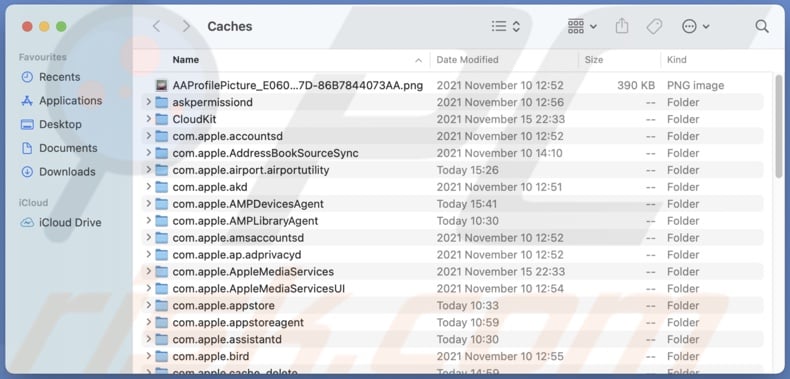The width and height of the screenshot is (790, 379).
Task: Expand the com.apple.AMPLibraryAgent folder
Action: (x=148, y=221)
